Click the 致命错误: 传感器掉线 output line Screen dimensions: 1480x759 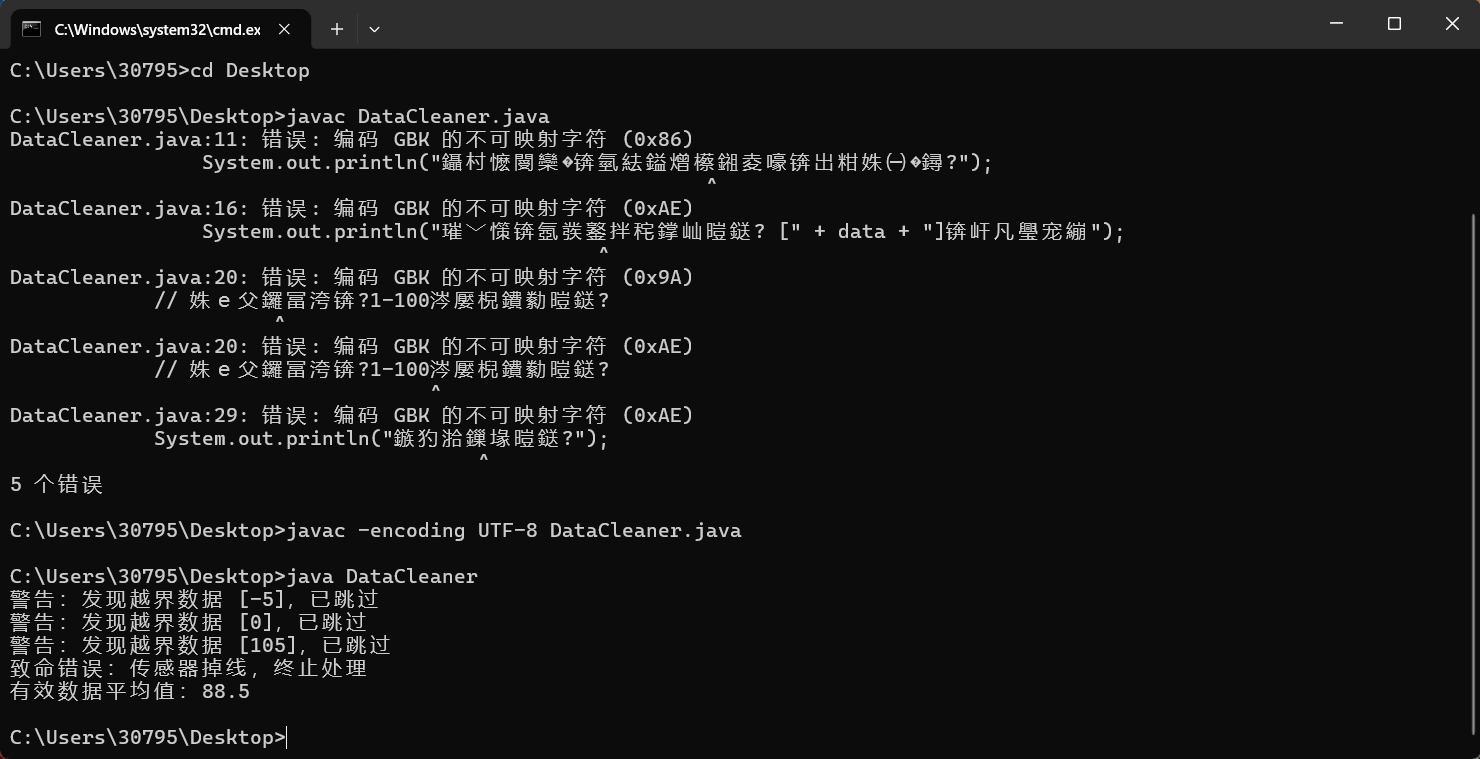[x=188, y=668]
